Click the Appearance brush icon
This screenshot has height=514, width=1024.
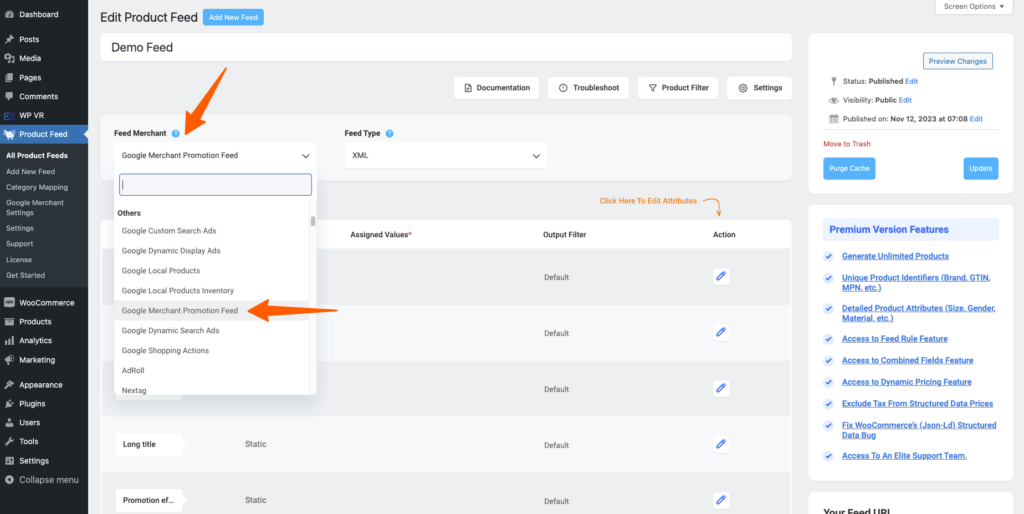pos(9,385)
